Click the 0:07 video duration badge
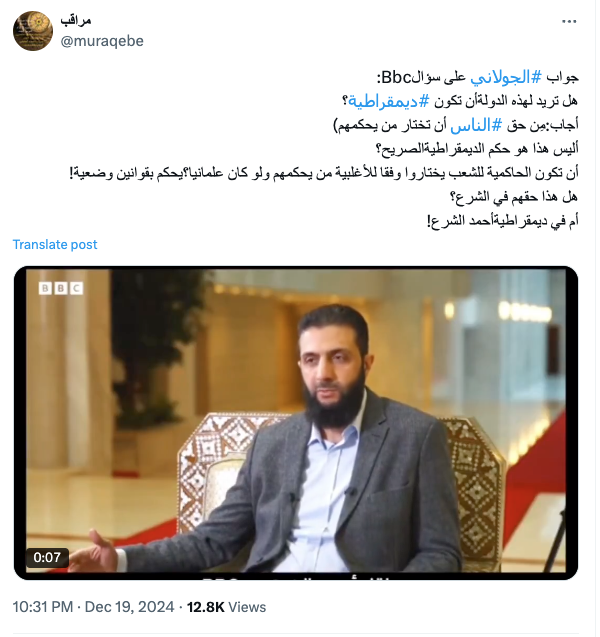The height and width of the screenshot is (637, 600). (x=47, y=557)
